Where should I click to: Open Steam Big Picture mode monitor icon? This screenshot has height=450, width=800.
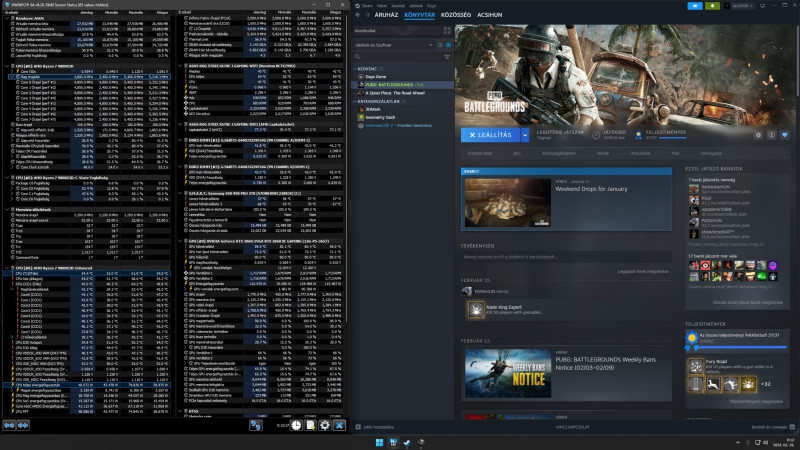(x=762, y=6)
